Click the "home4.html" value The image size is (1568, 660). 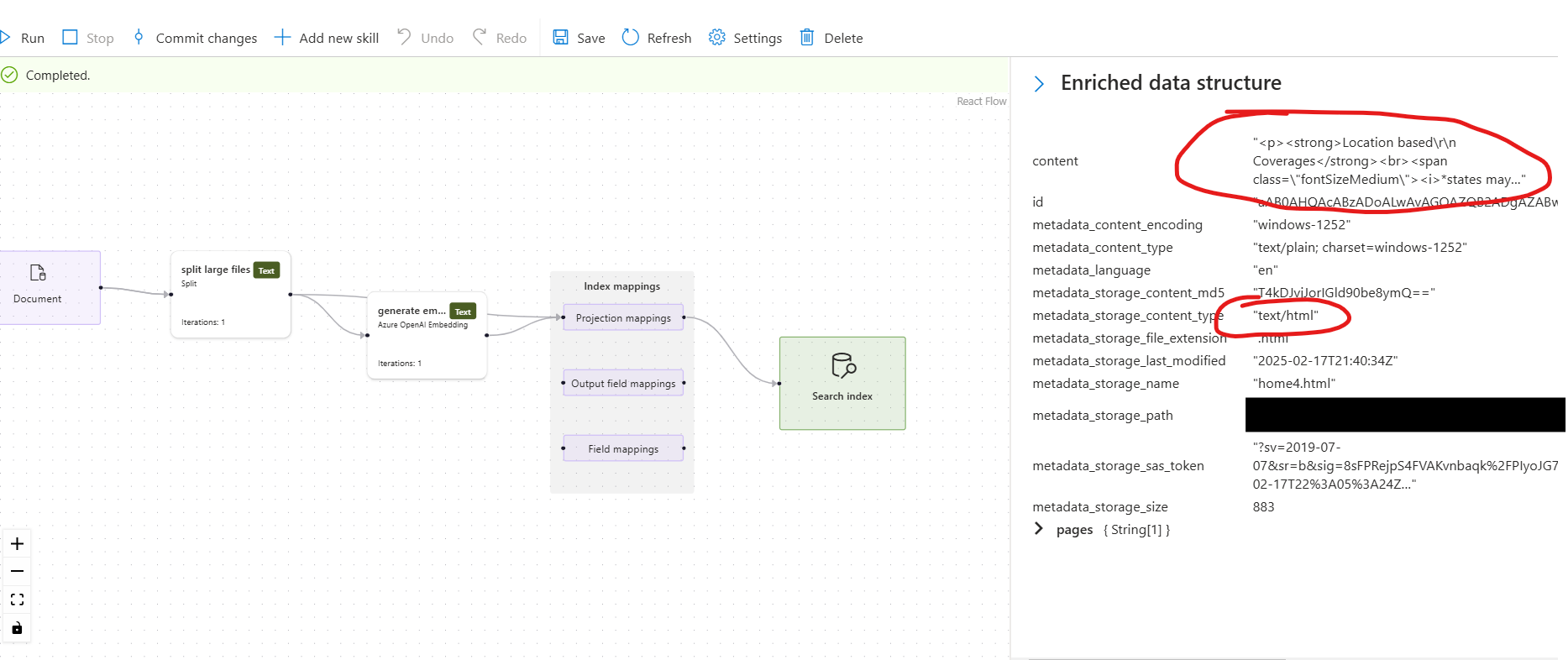click(x=1293, y=384)
